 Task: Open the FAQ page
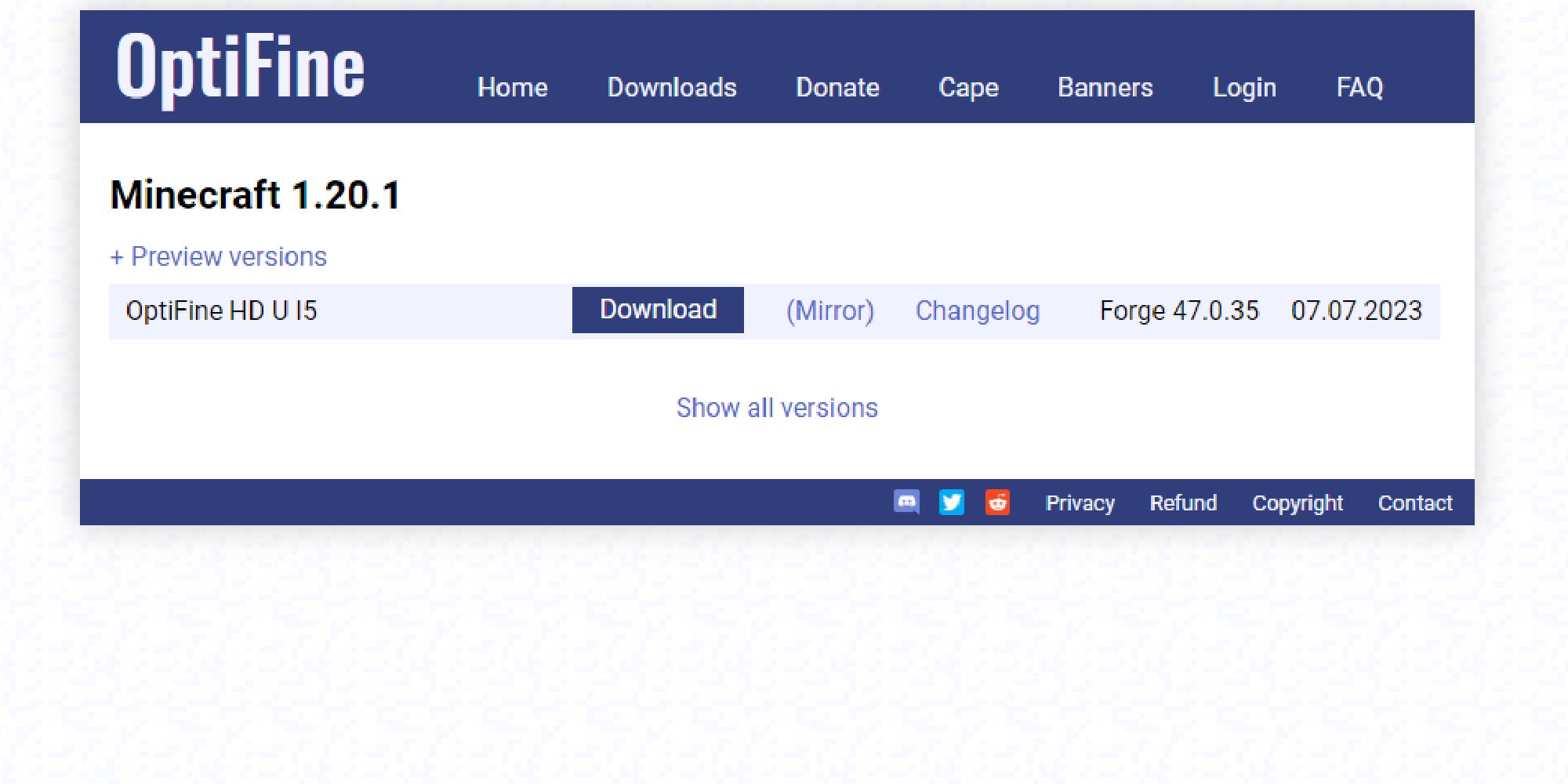(x=1359, y=87)
